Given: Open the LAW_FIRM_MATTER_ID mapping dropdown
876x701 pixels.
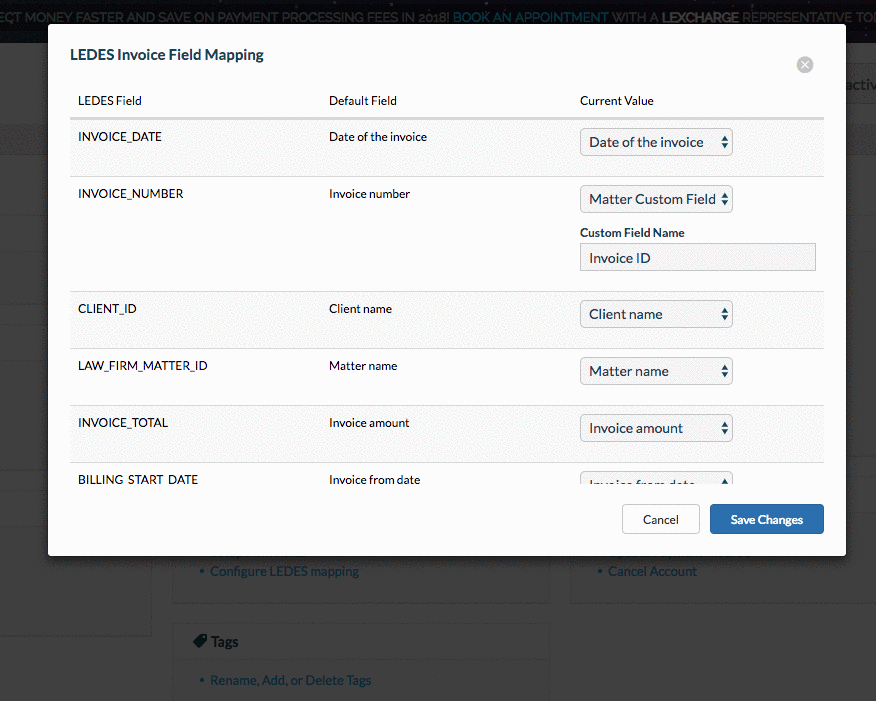Looking at the screenshot, I should coord(655,370).
